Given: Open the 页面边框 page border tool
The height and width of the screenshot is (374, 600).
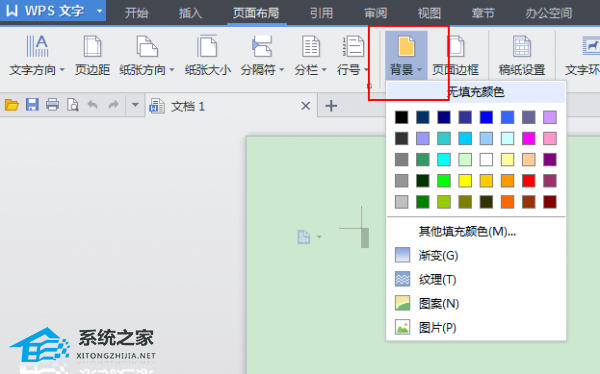Looking at the screenshot, I should coord(455,56).
